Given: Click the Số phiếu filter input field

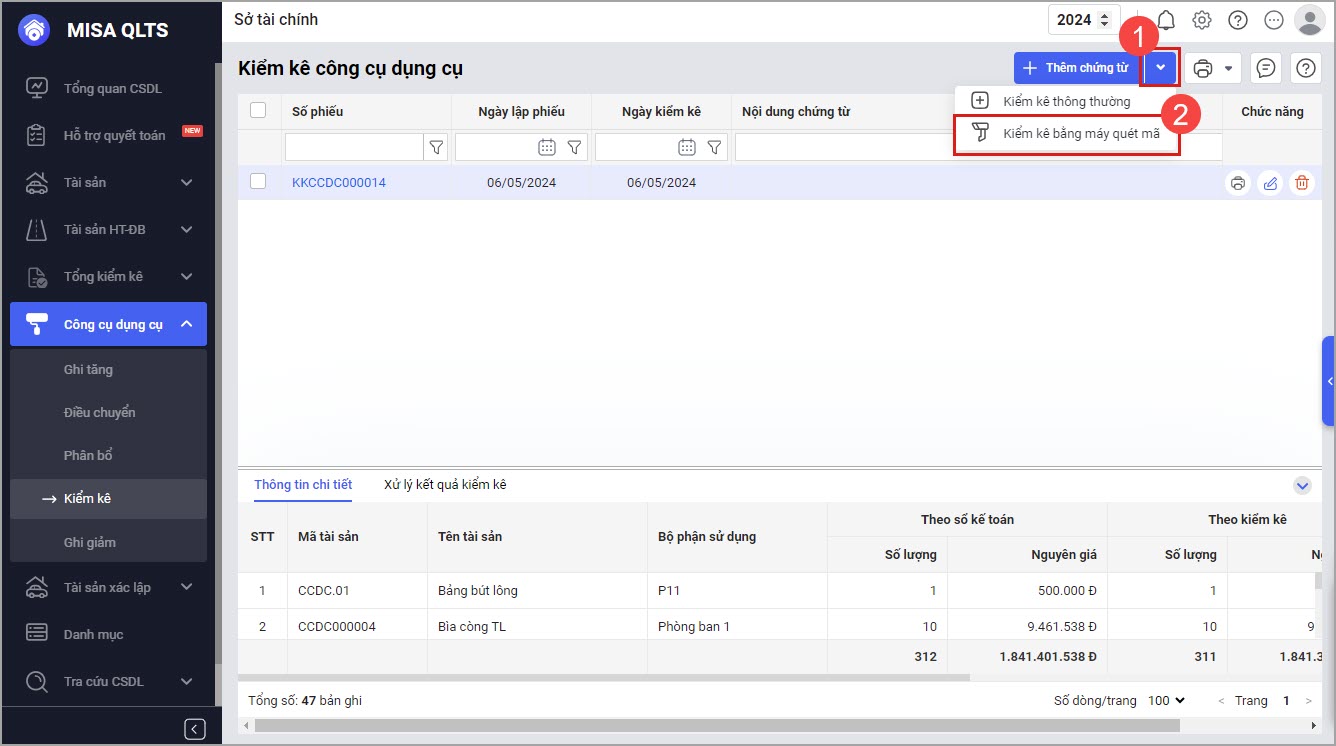Looking at the screenshot, I should (354, 148).
